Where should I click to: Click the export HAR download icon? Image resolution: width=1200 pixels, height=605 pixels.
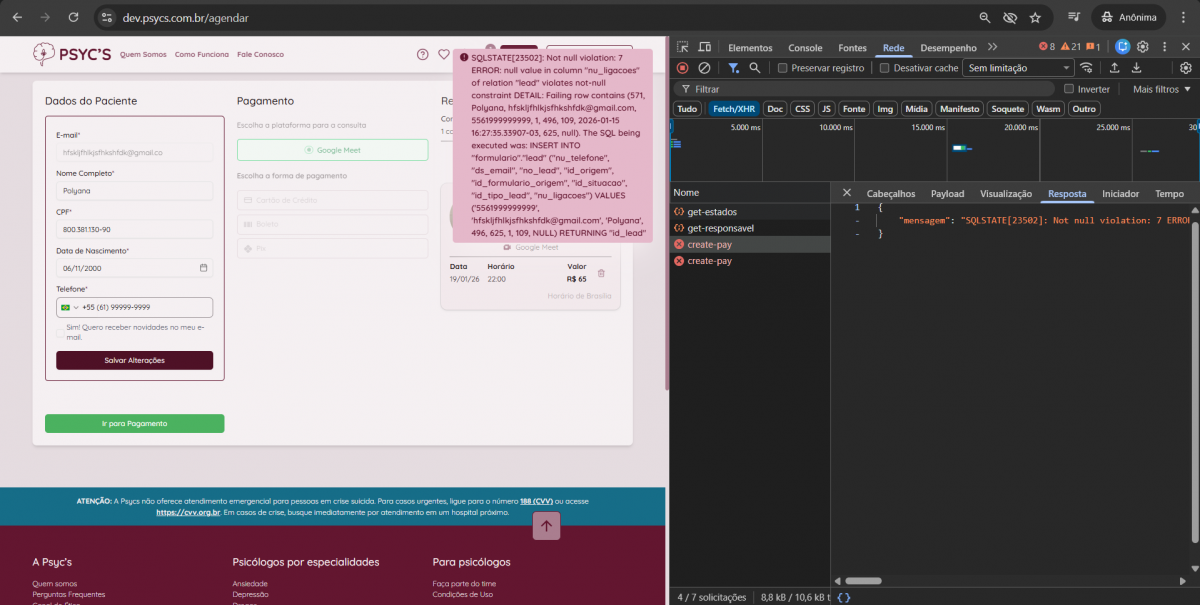(1137, 68)
